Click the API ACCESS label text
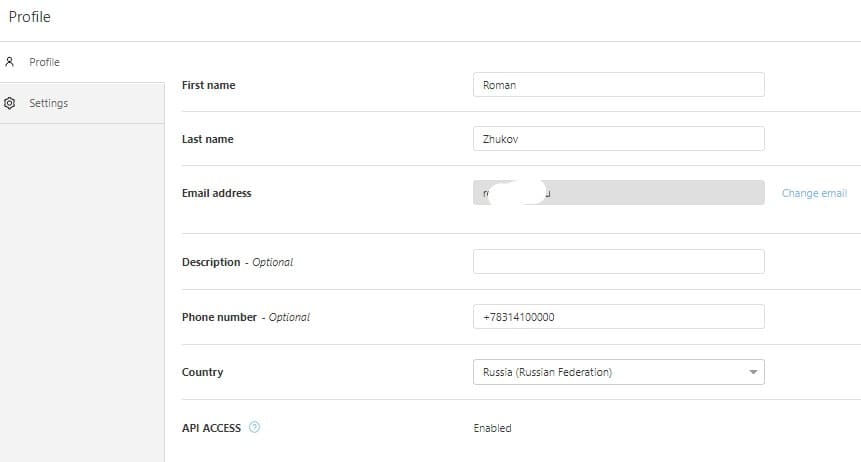Screen dimensions: 861x462 point(212,428)
